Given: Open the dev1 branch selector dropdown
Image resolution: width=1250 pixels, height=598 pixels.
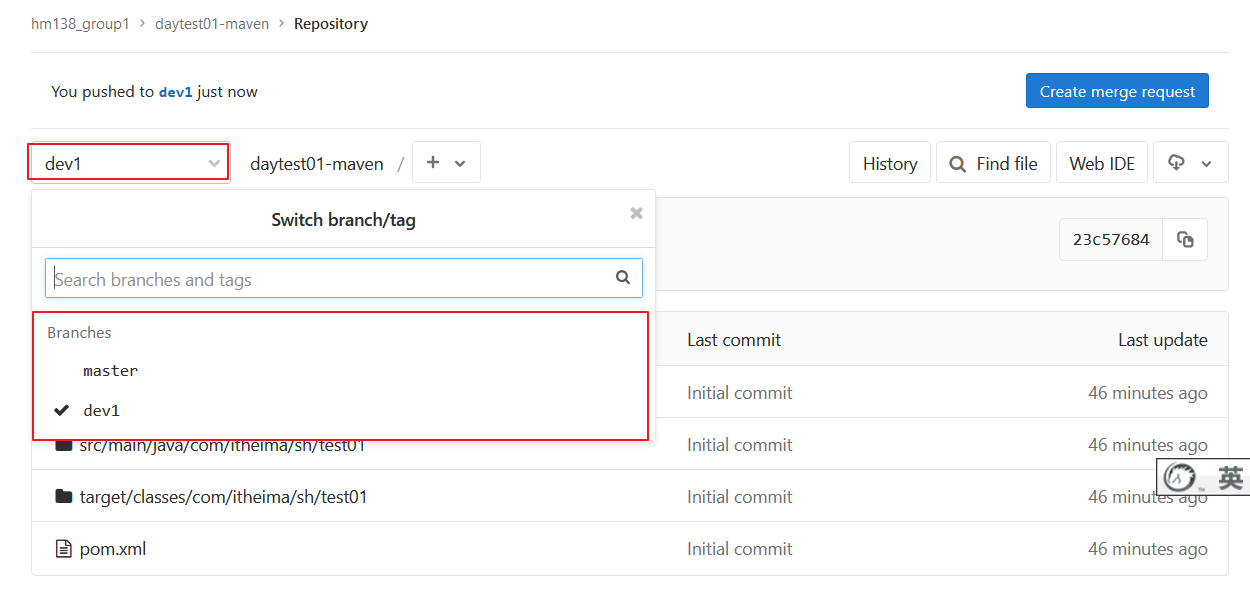Looking at the screenshot, I should coord(130,163).
